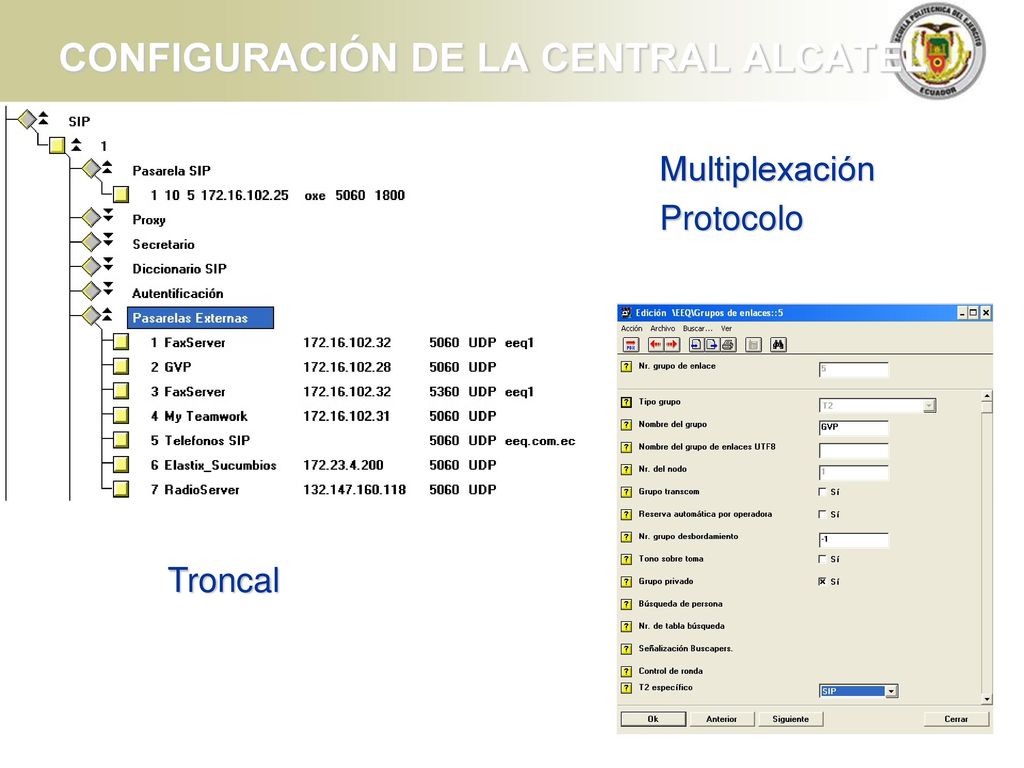Select the 5 Telefonos SIP row

click(x=362, y=441)
